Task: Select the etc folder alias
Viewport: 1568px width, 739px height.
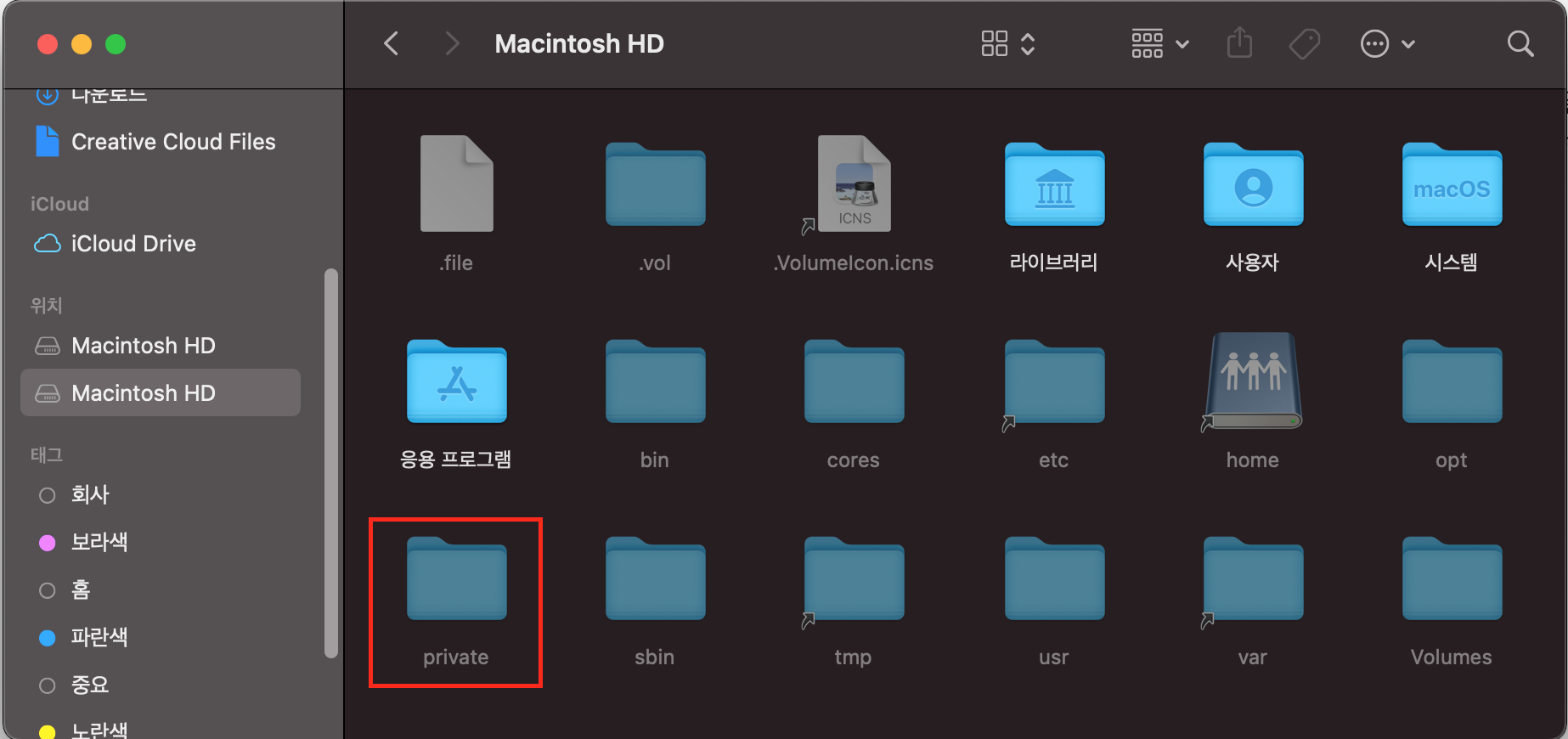Action: pos(1054,381)
